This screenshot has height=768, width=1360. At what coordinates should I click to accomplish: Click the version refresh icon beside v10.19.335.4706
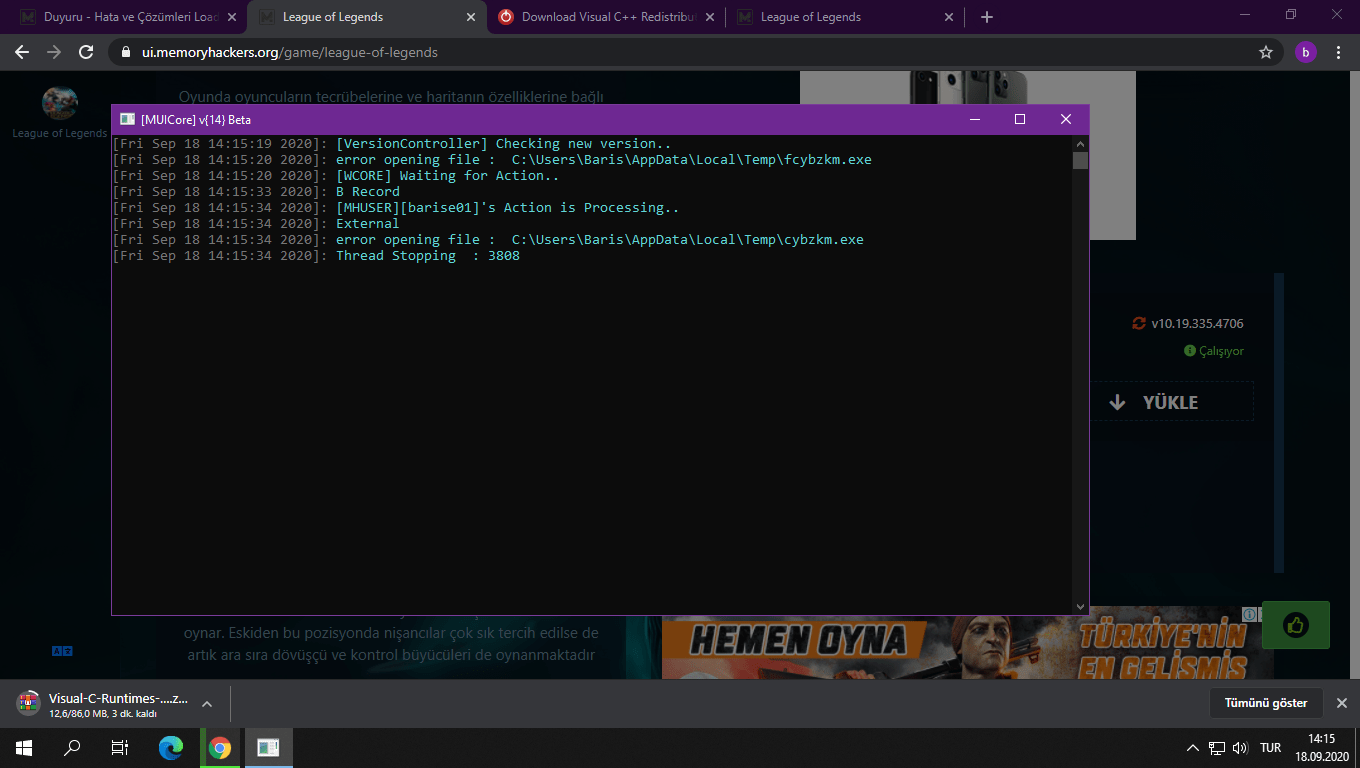(x=1138, y=323)
